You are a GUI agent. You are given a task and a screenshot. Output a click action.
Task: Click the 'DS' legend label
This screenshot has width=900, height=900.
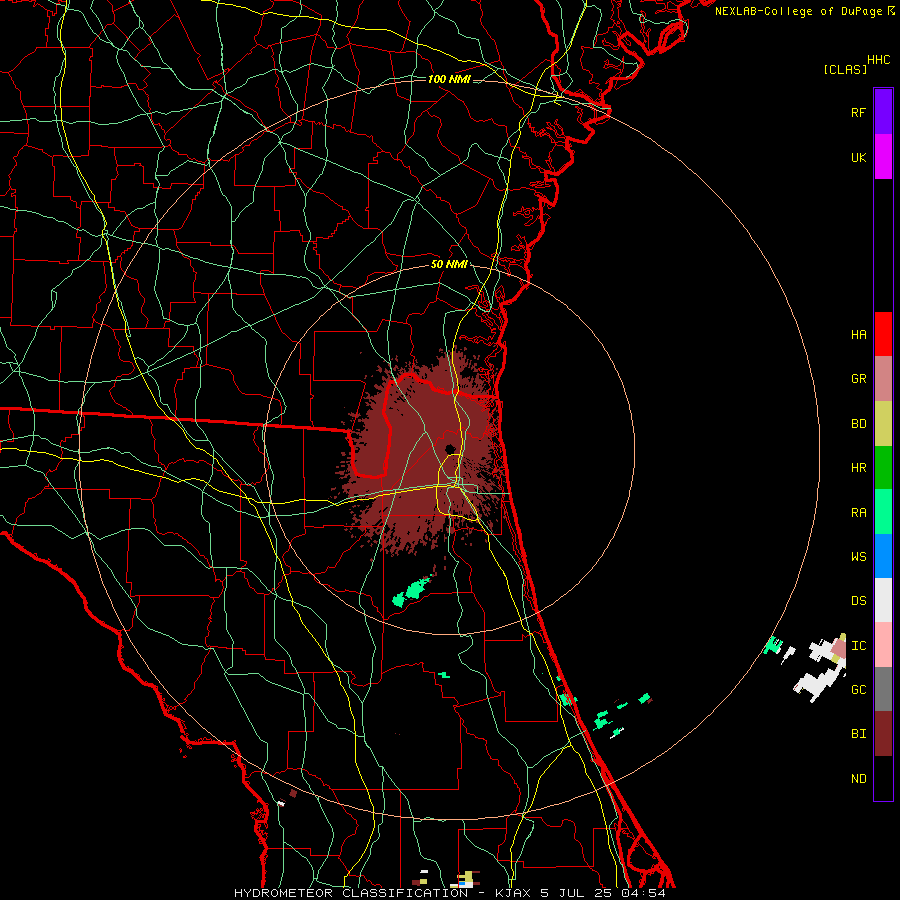(x=858, y=601)
